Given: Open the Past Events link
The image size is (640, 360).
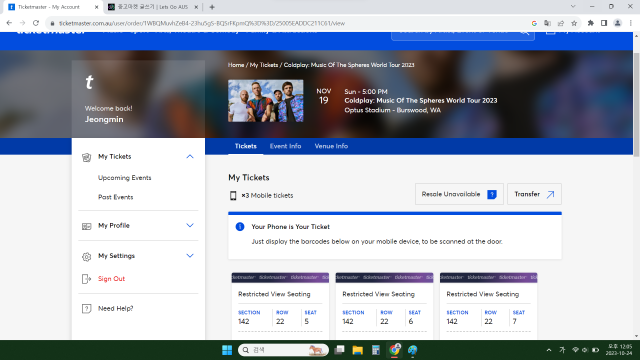Looking at the screenshot, I should (116, 197).
